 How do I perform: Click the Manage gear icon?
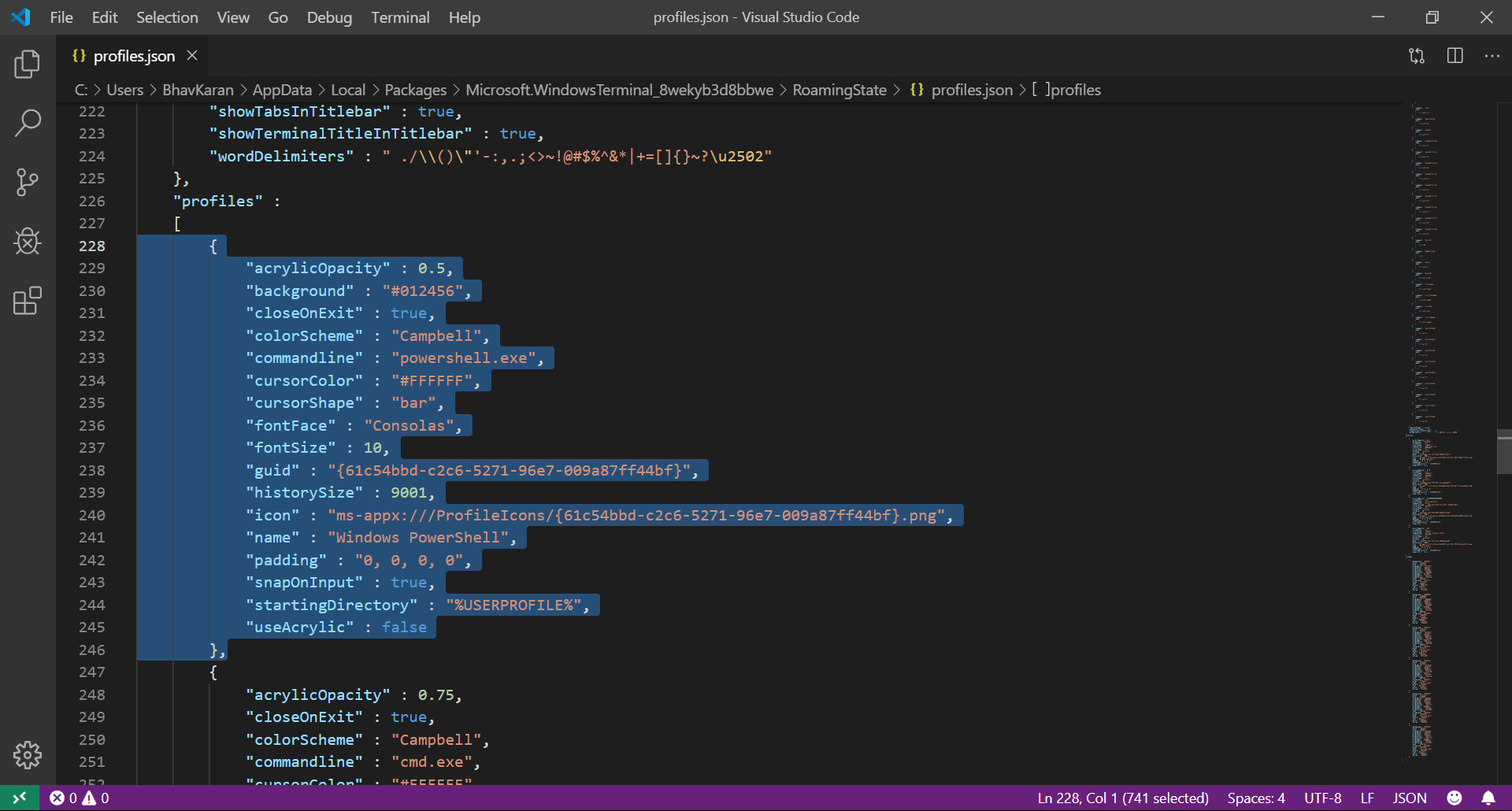pyautogui.click(x=28, y=755)
